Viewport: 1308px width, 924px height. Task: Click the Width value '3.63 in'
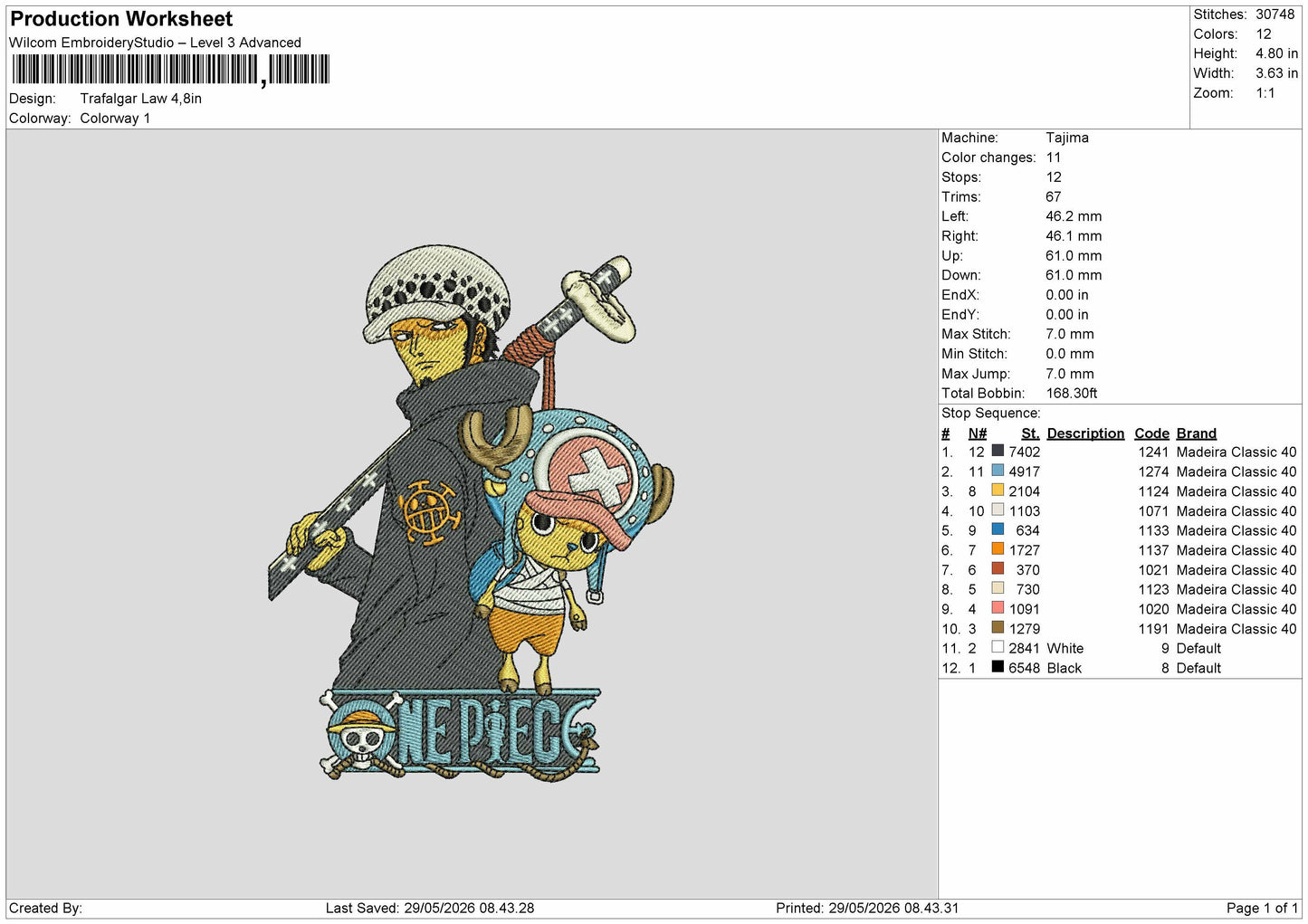click(1276, 73)
